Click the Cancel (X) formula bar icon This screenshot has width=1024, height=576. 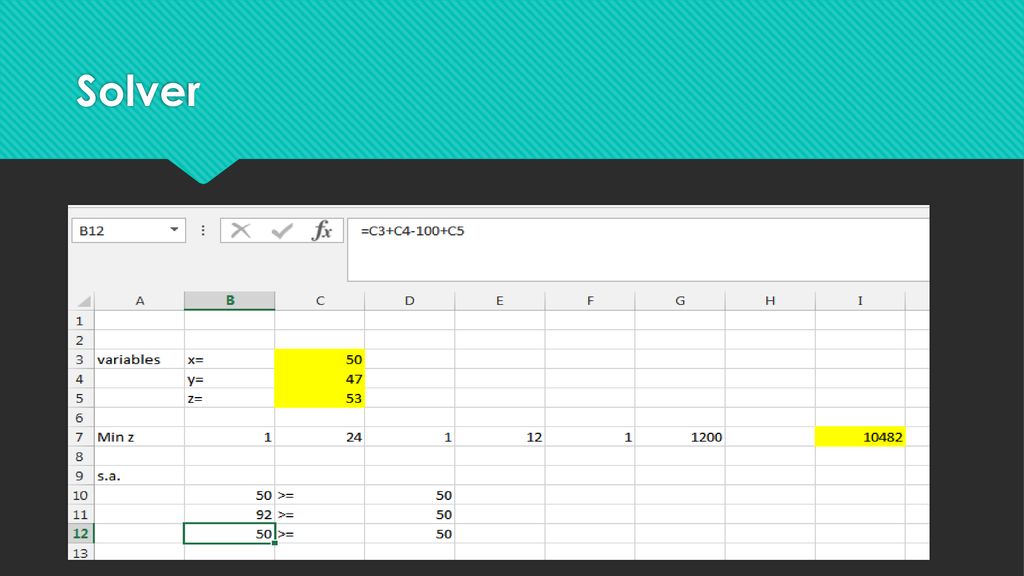click(240, 231)
